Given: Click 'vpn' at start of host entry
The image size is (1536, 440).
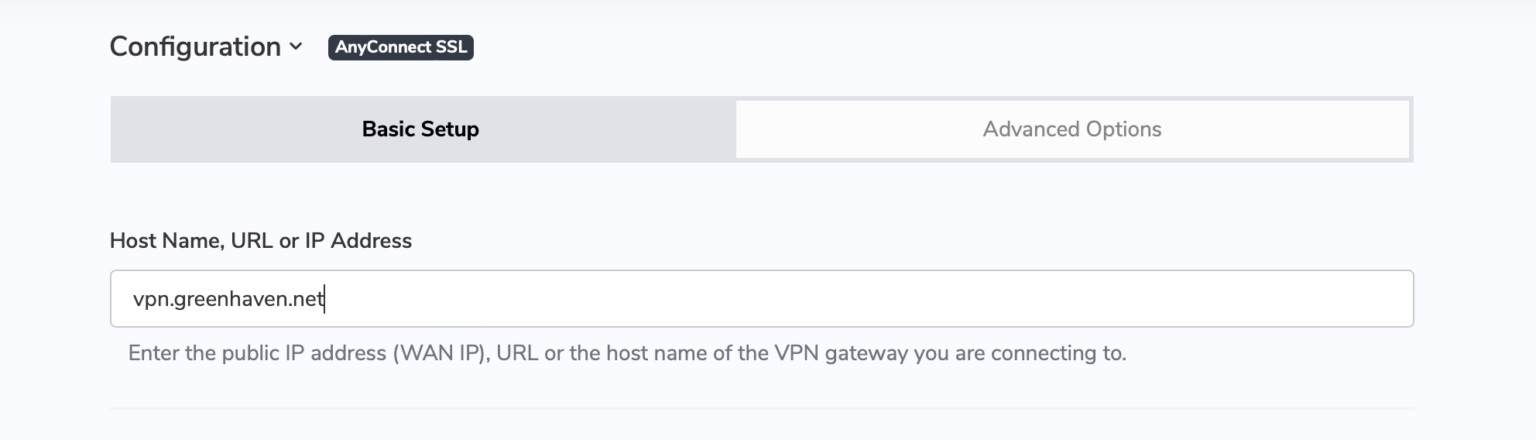Looking at the screenshot, I should pos(150,298).
